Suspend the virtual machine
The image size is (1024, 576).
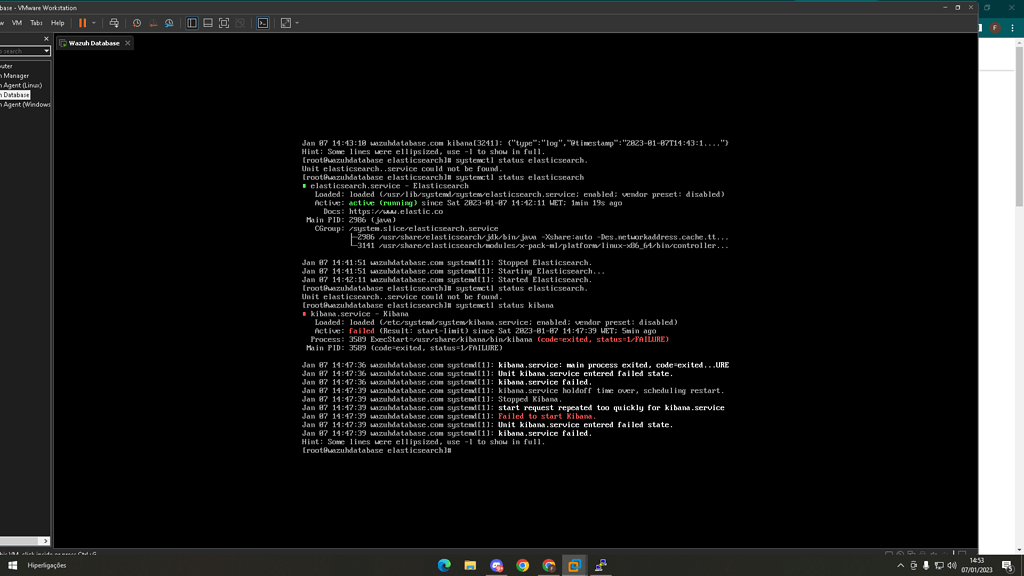coord(83,22)
